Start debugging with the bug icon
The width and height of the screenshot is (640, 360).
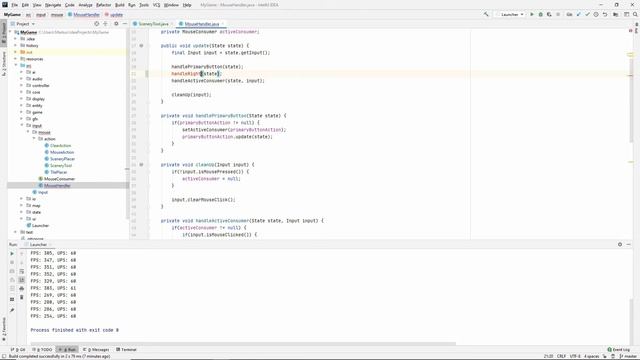540,14
